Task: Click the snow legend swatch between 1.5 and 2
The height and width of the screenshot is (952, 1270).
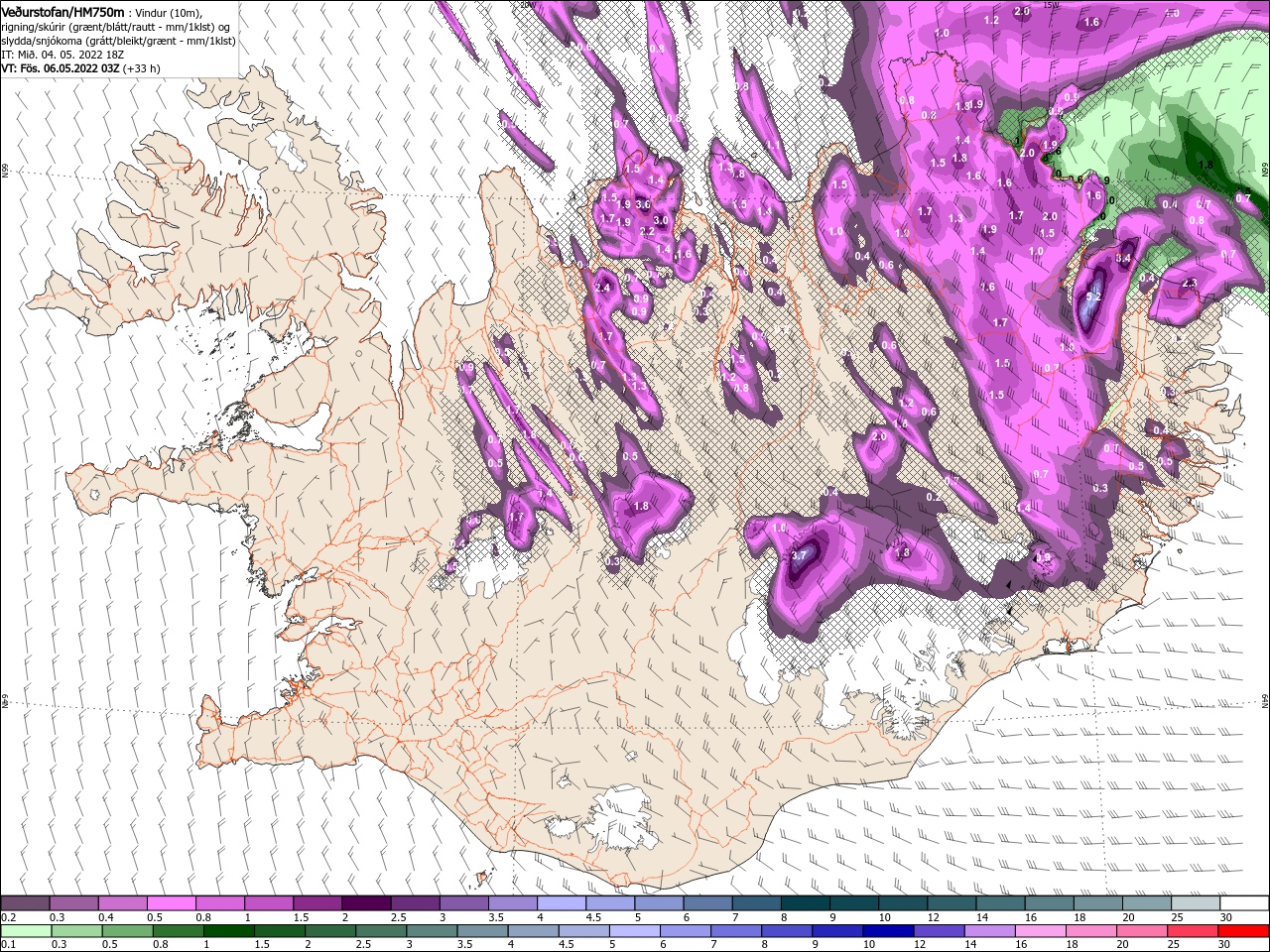Action: click(x=317, y=903)
